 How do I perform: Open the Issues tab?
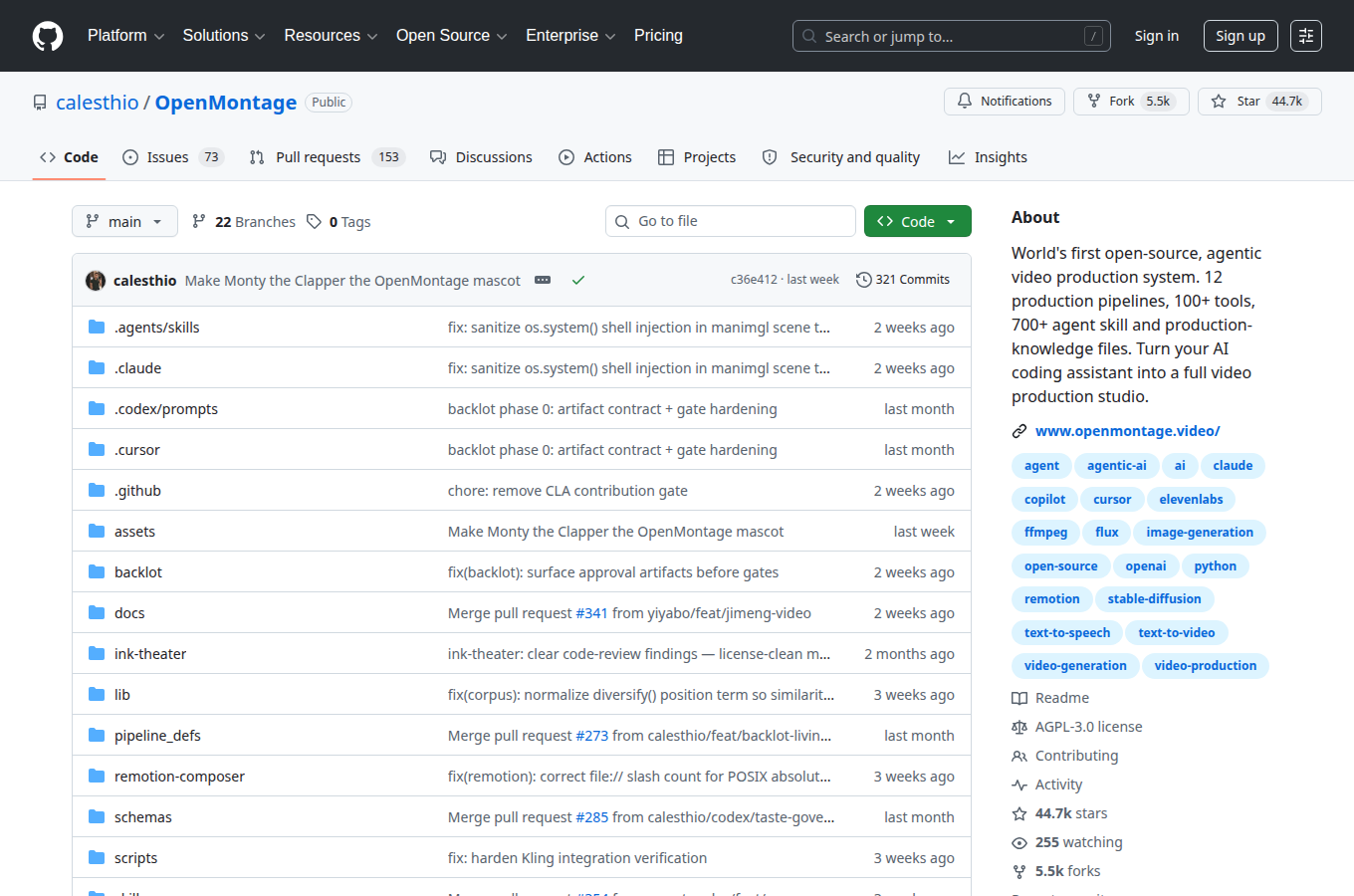[173, 157]
